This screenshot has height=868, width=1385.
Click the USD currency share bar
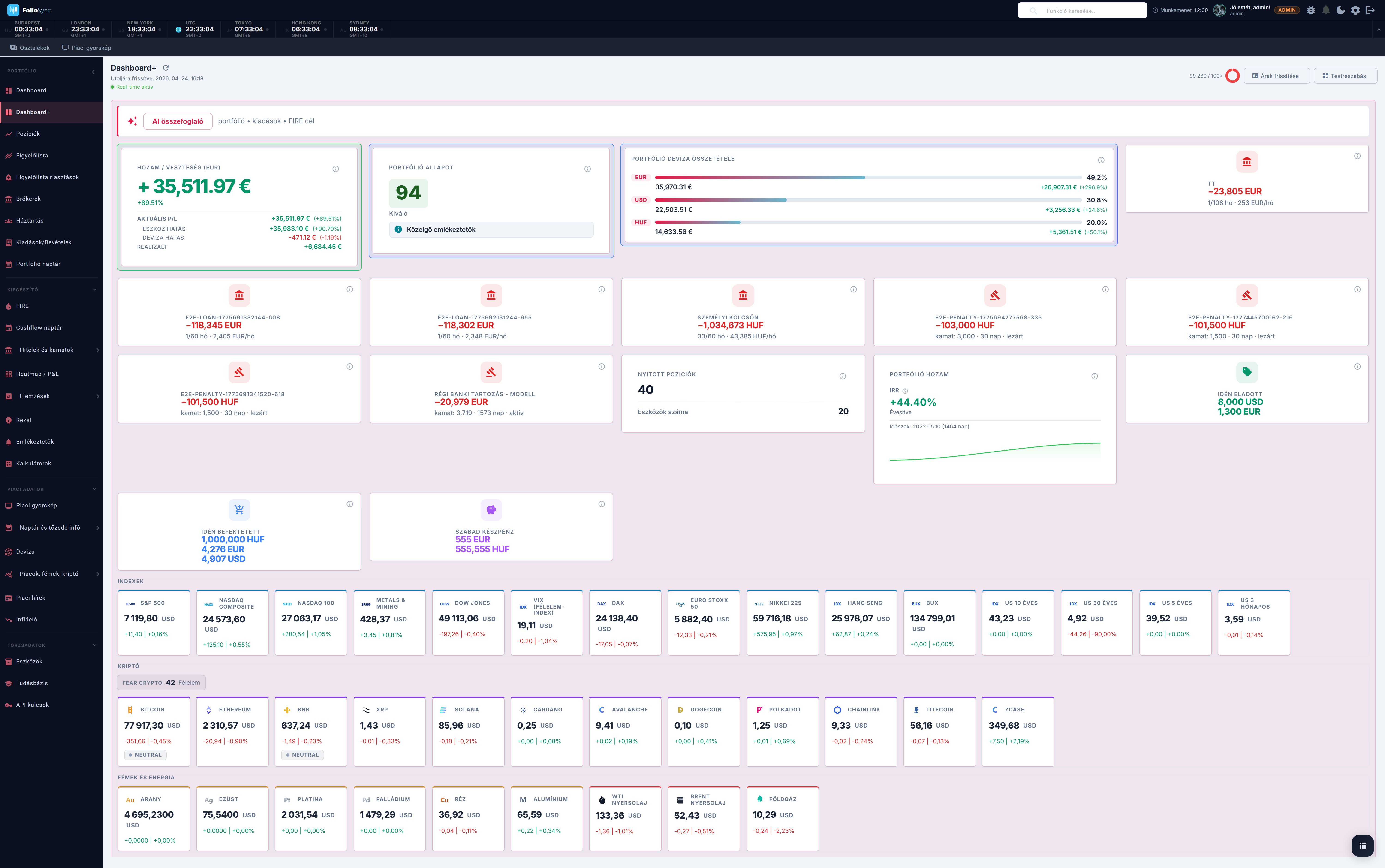click(x=868, y=200)
